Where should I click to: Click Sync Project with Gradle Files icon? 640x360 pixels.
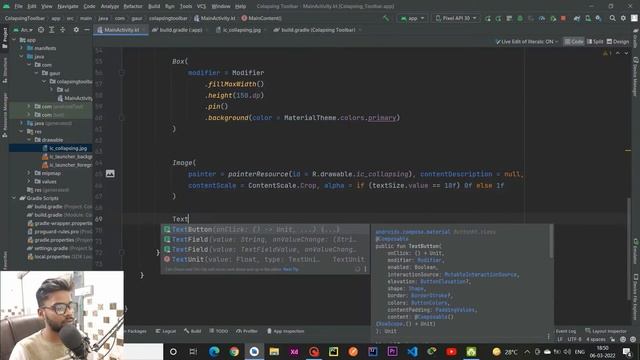[577, 18]
